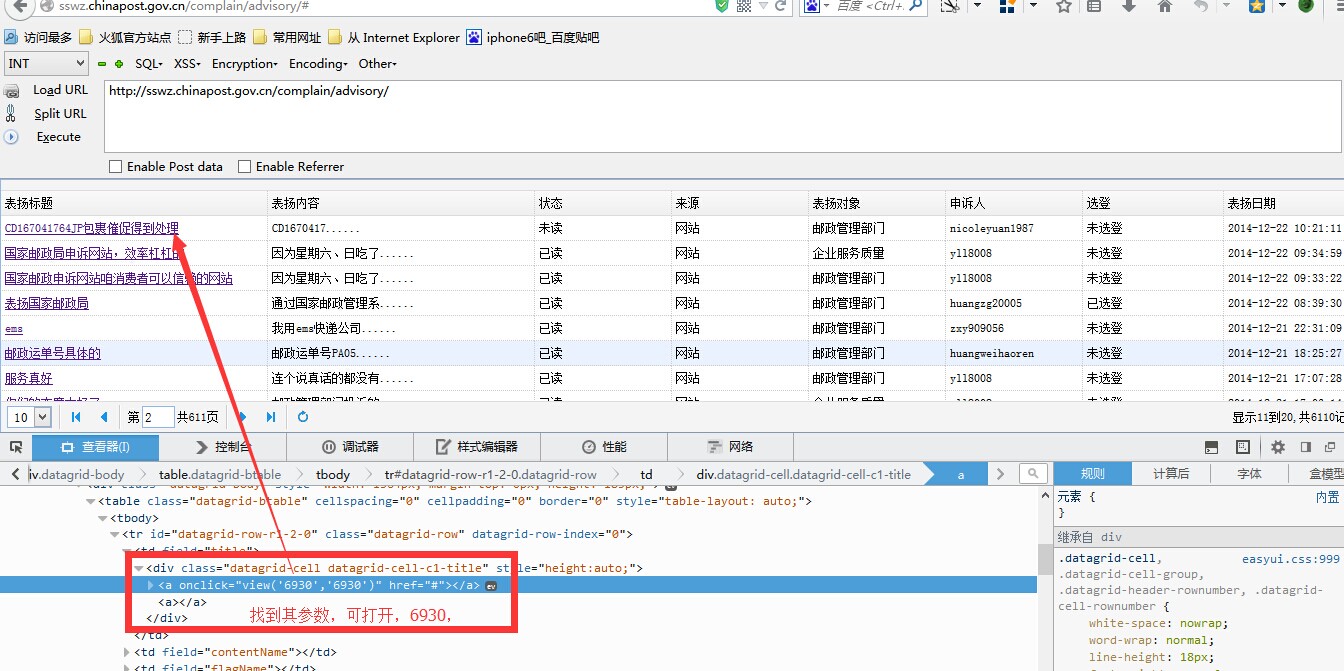This screenshot has height=671, width=1344.
Task: Expand the td contentName node
Action: [x=126, y=653]
